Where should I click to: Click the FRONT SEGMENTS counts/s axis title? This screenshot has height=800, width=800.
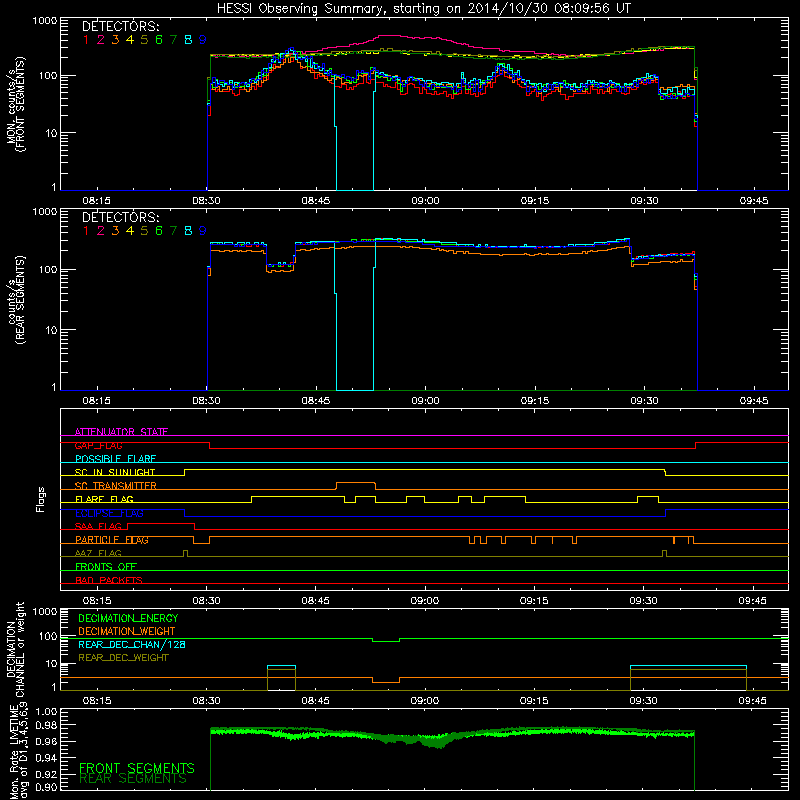[15, 104]
